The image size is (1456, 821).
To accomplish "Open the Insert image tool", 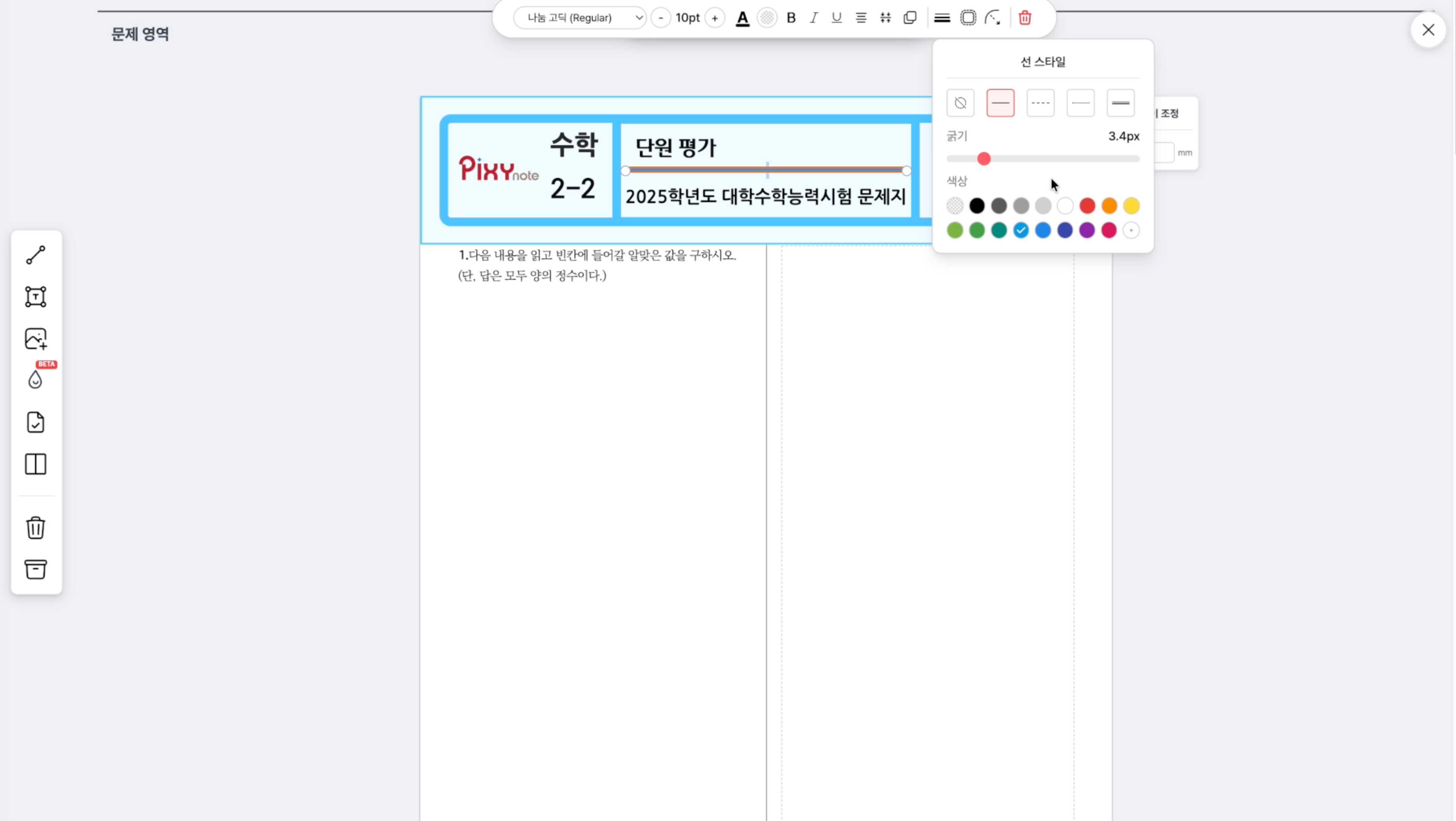I will tap(36, 338).
